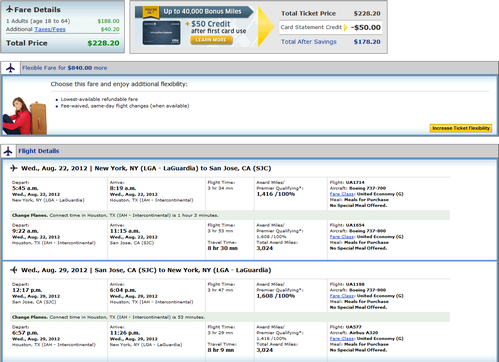This screenshot has height=362, width=499.
Task: Click the credit card image in bonus miles ad
Action: pyautogui.click(x=162, y=33)
